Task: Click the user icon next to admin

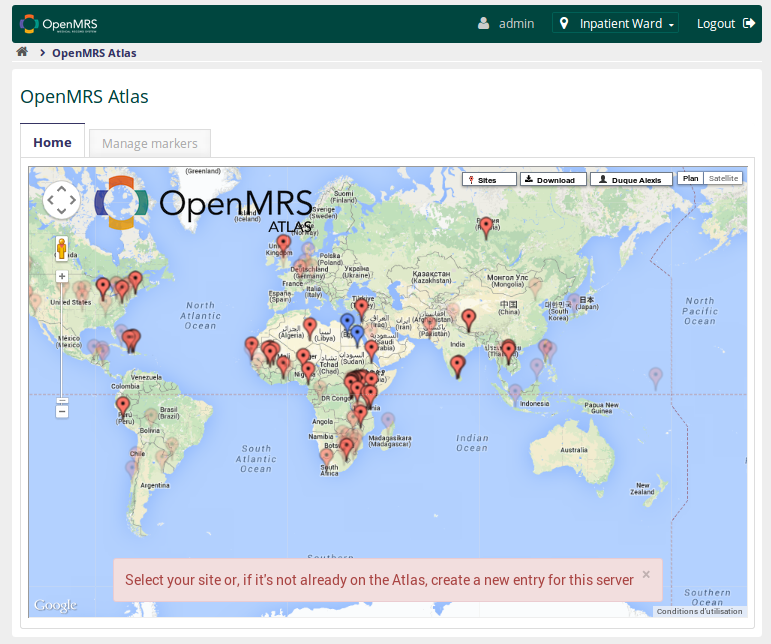Action: (483, 23)
